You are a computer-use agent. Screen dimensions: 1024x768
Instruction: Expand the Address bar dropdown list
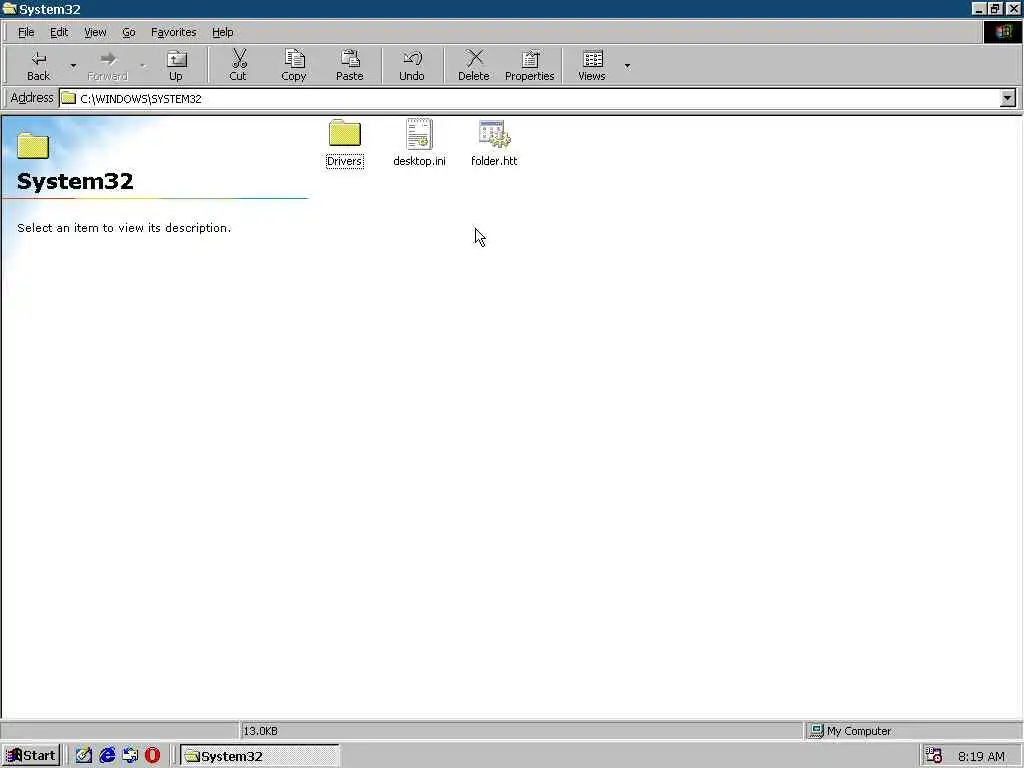click(1008, 99)
